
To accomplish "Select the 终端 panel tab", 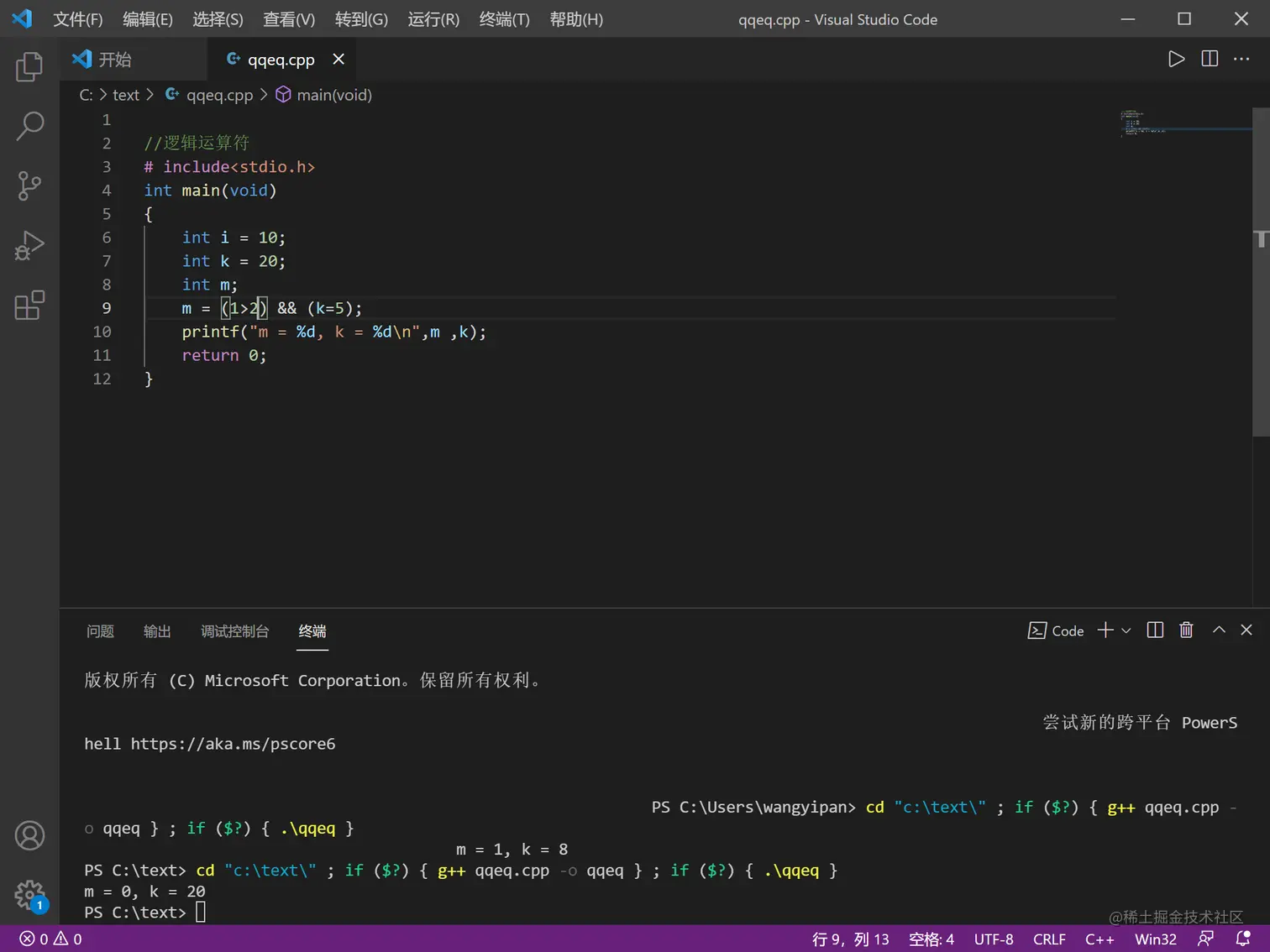I will tap(312, 630).
